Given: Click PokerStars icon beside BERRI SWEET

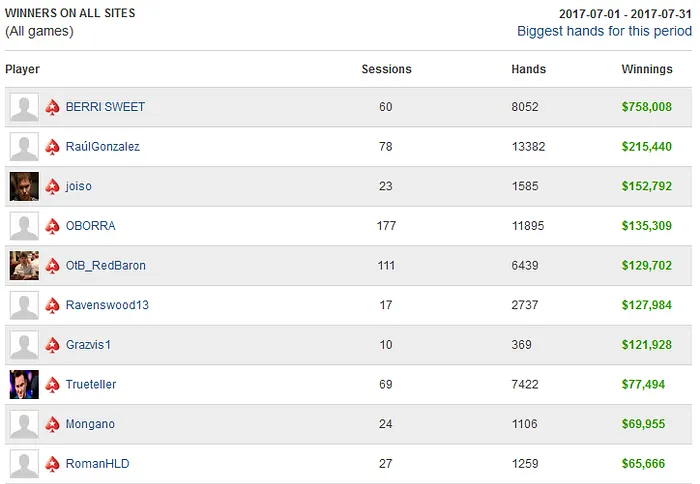Looking at the screenshot, I should 53,107.
